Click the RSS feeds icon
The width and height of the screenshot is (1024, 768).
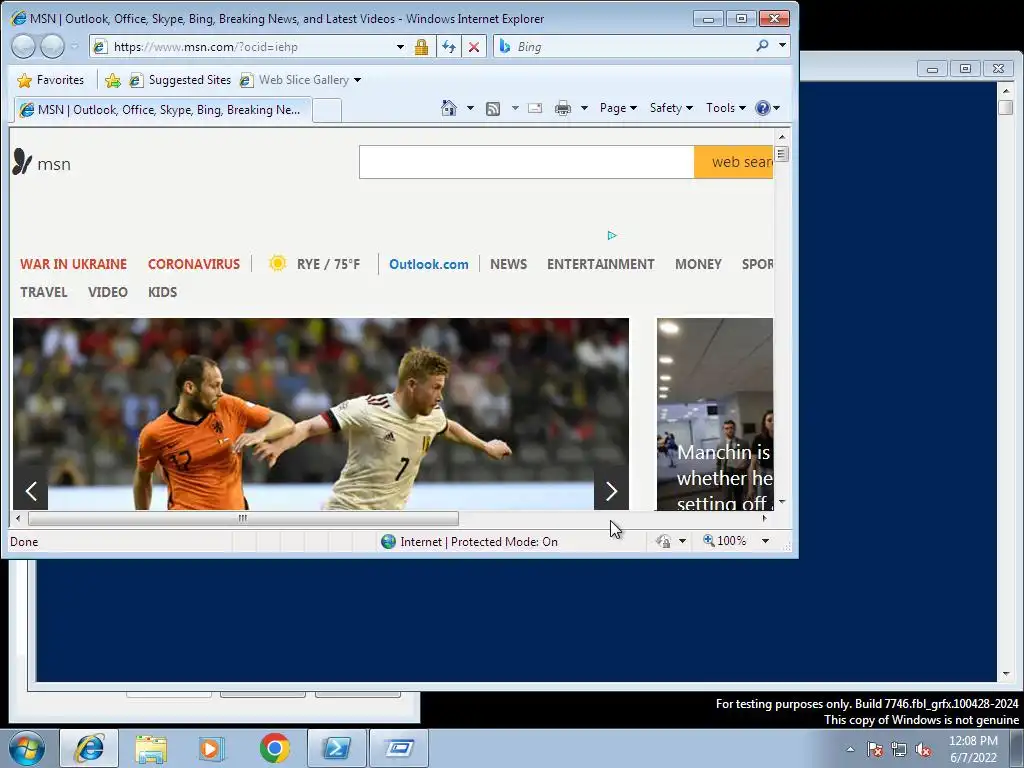493,108
